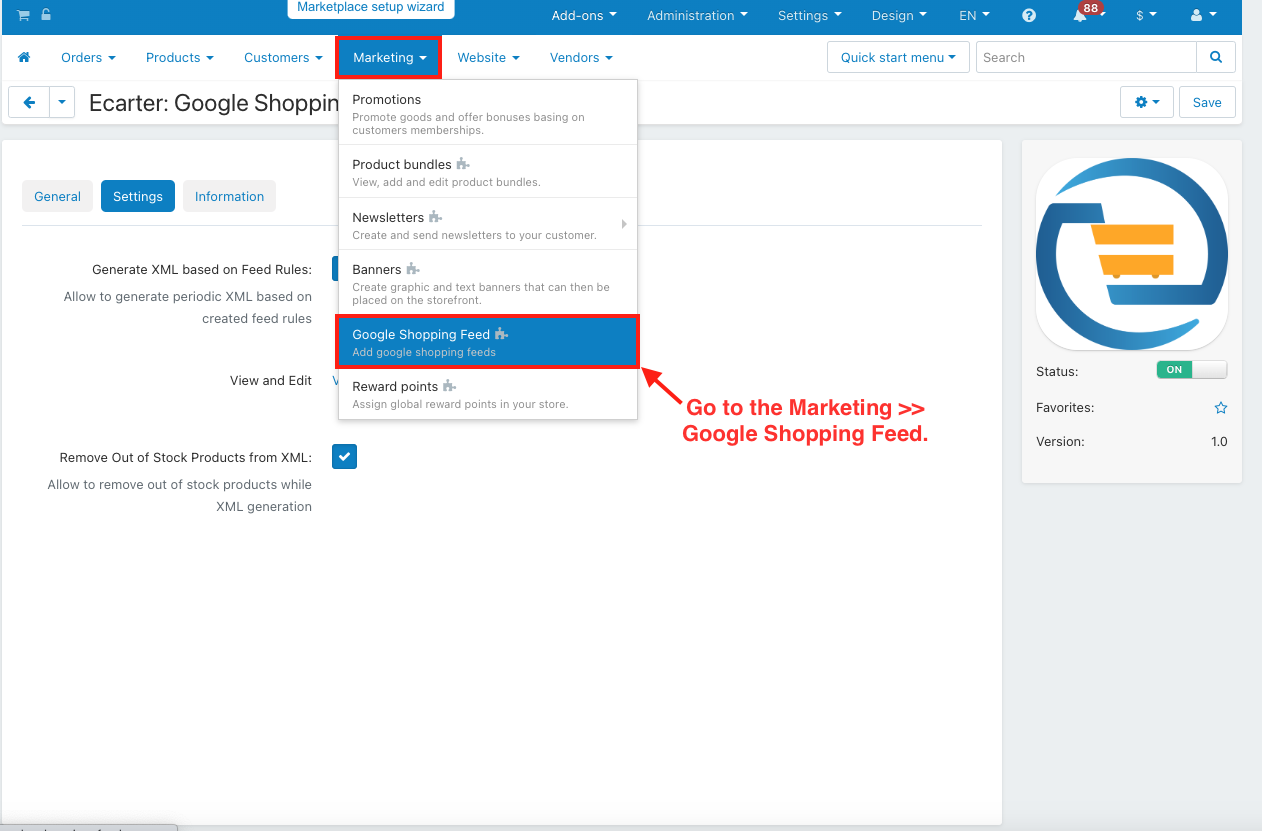Open the gear settings dropdown near Save

click(x=1147, y=102)
